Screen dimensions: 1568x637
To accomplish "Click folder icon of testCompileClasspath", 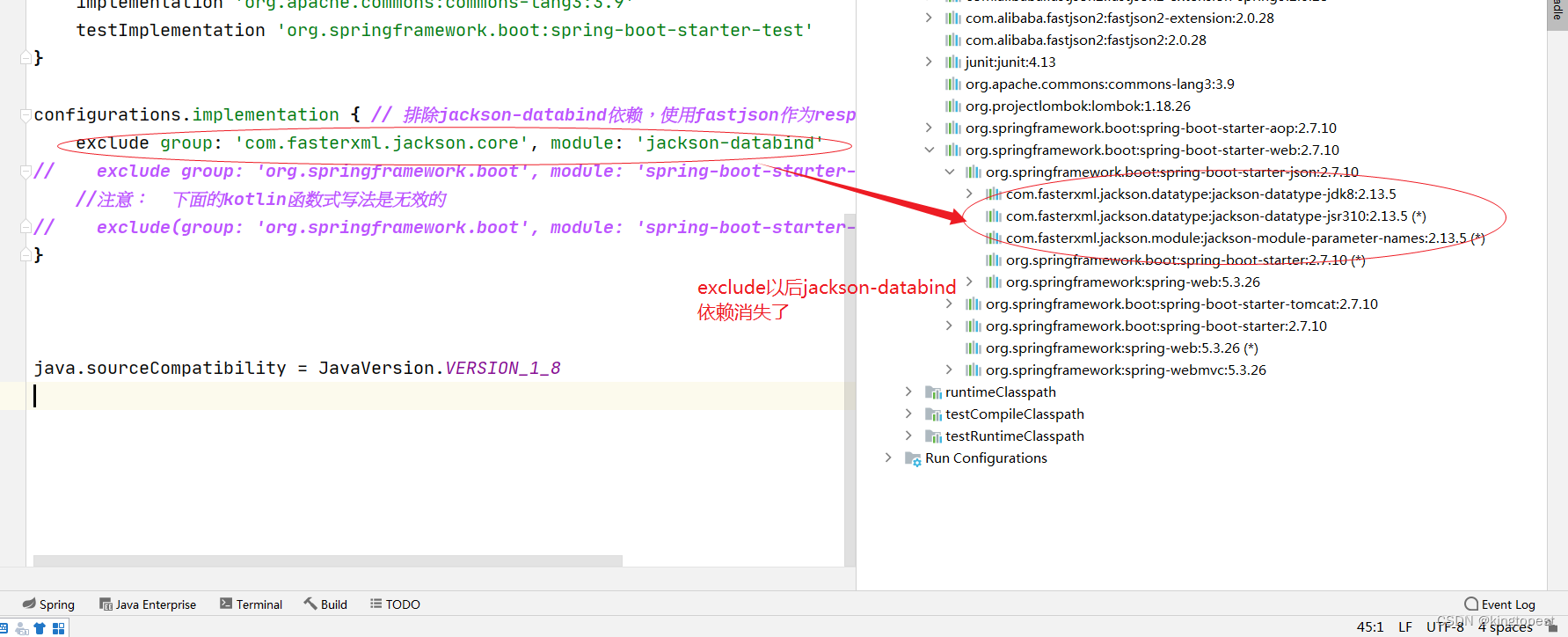I will coord(933,414).
